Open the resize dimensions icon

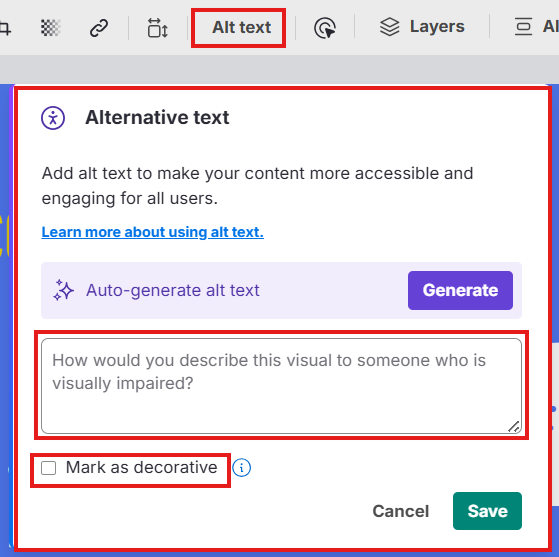pyautogui.click(x=157, y=28)
